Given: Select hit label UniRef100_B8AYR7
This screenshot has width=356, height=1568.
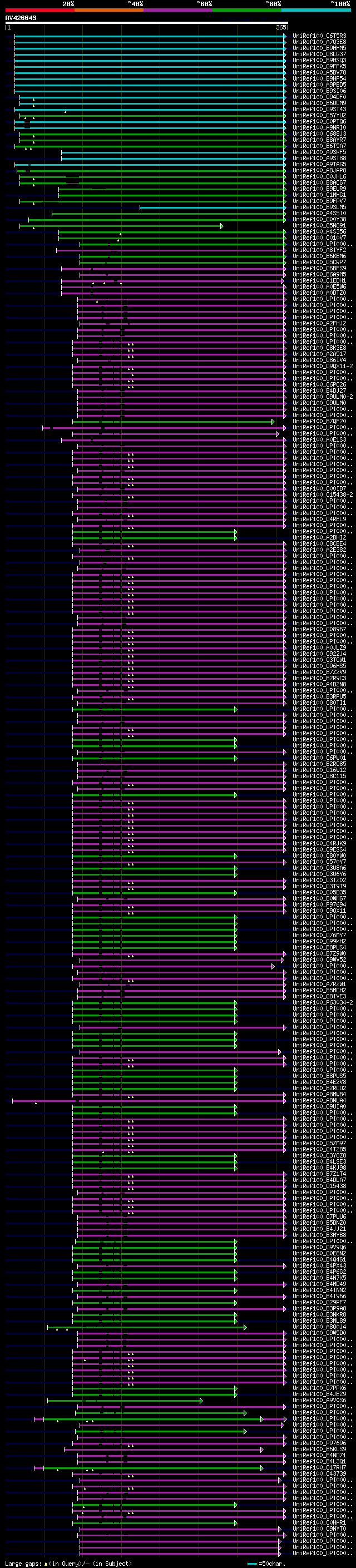Looking at the screenshot, I should point(319,140).
